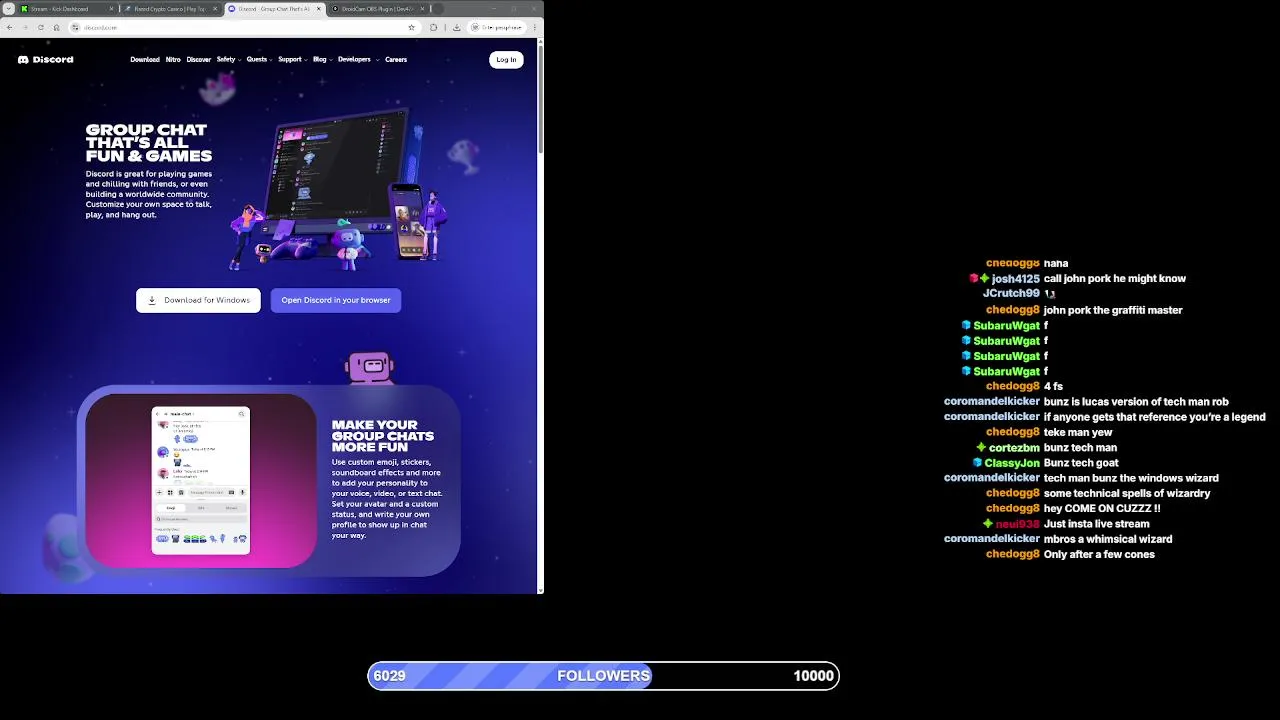
Task: Click Download for Windows button
Action: coord(198,300)
